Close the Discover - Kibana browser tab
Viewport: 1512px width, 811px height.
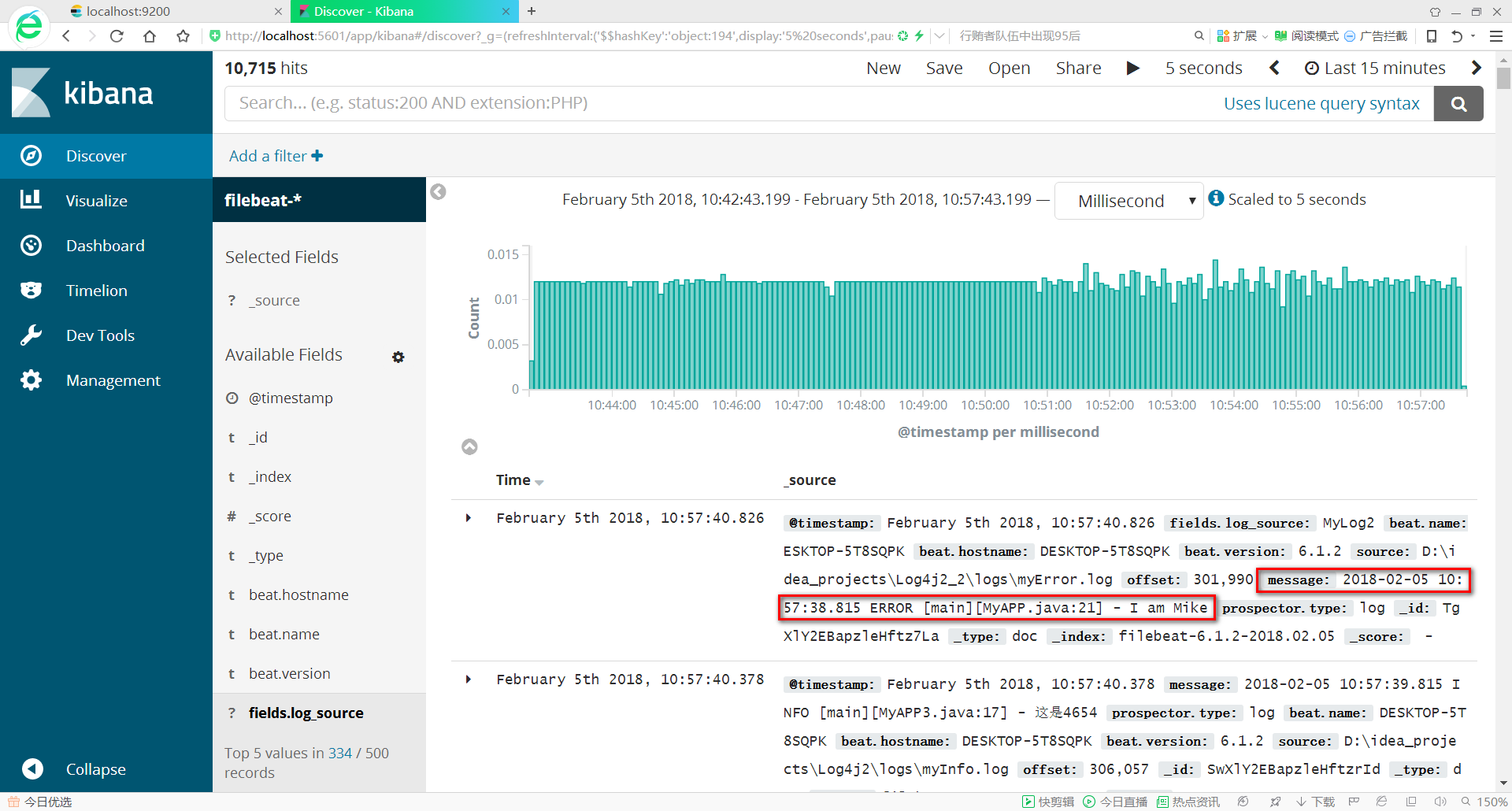[506, 11]
